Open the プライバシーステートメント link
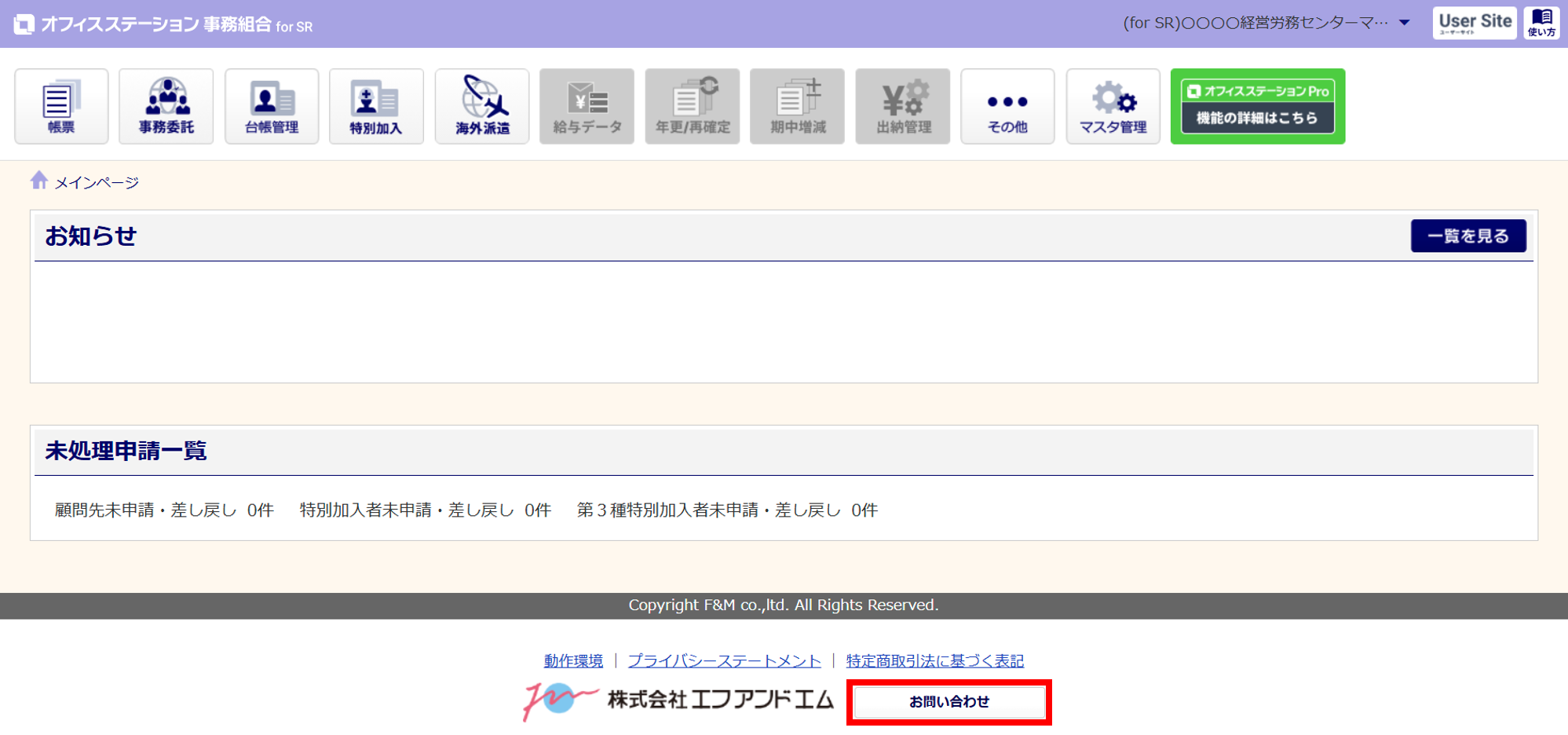This screenshot has width=1568, height=735. 724,661
